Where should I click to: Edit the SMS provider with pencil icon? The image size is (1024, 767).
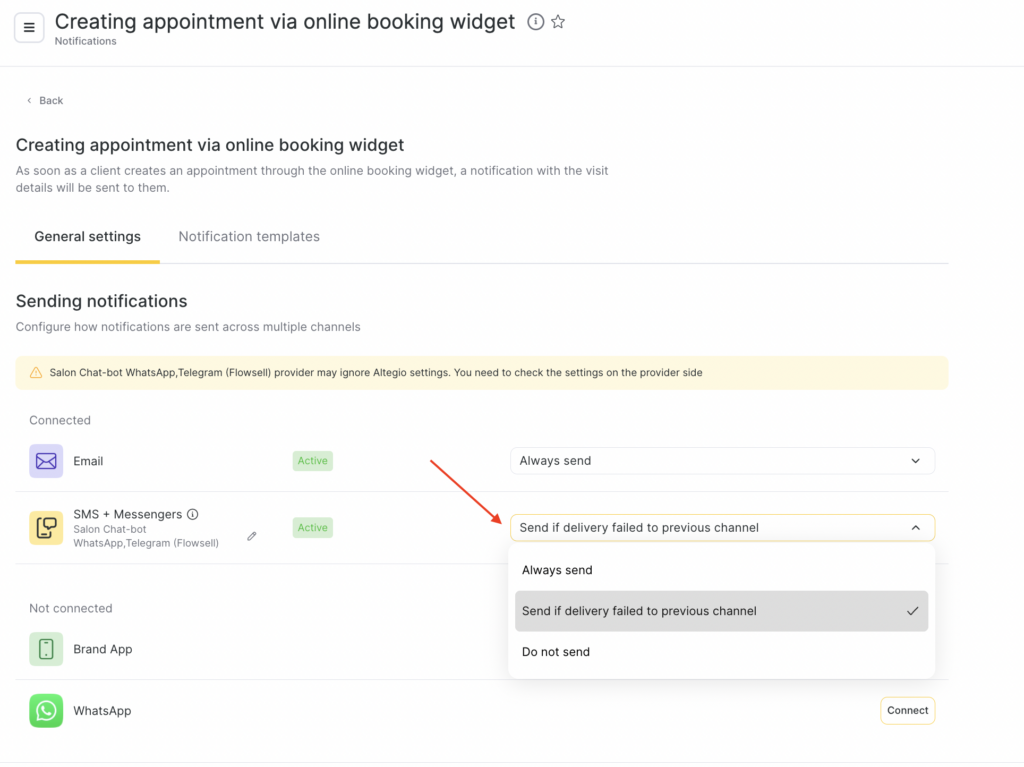(252, 536)
